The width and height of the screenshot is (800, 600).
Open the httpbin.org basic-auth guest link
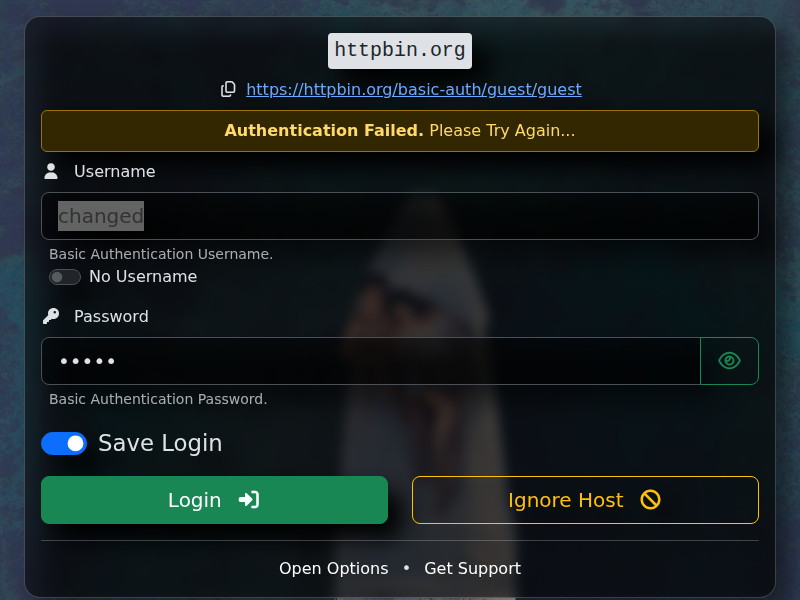coord(414,89)
